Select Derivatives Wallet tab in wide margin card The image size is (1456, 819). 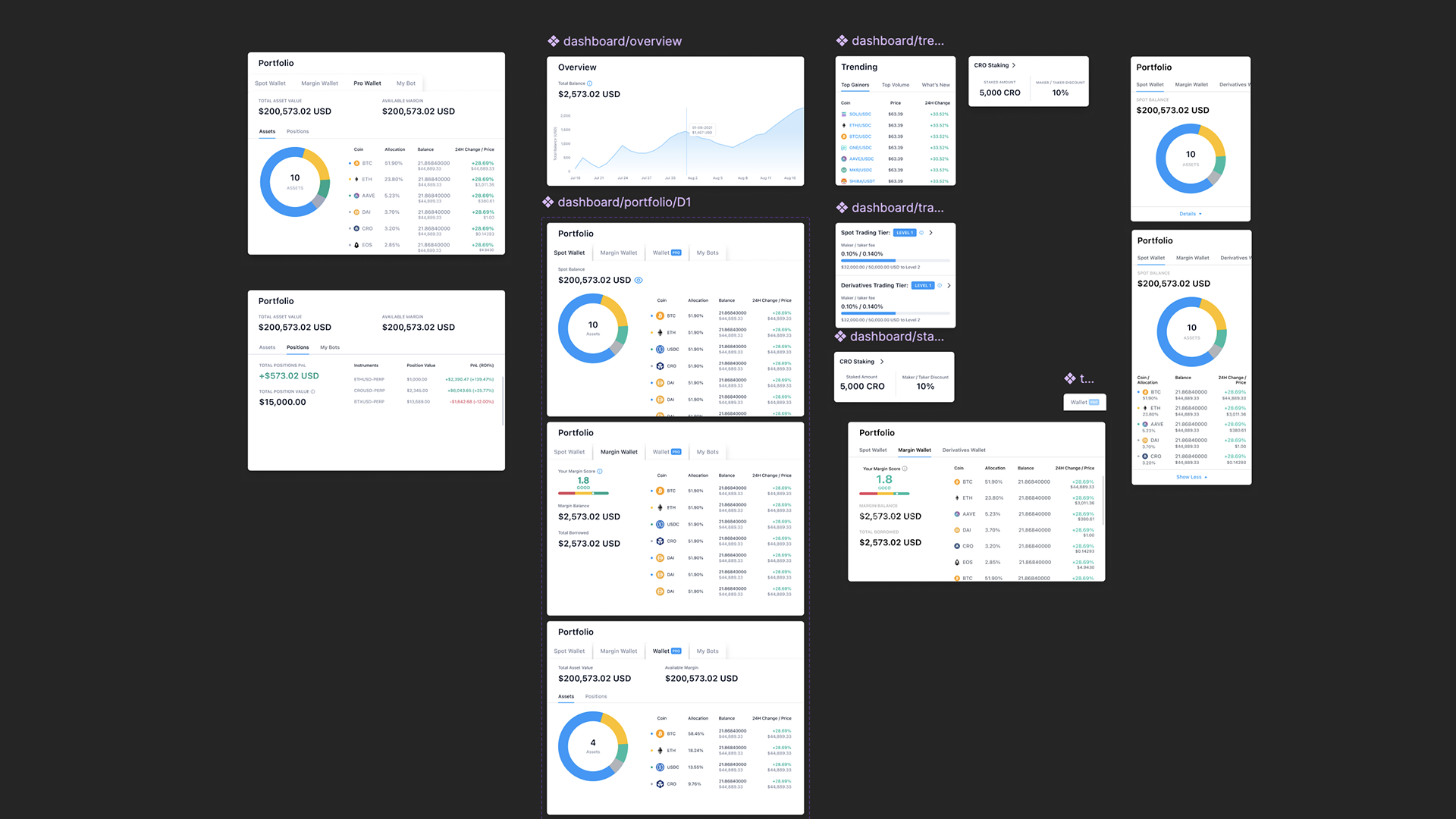coord(964,450)
